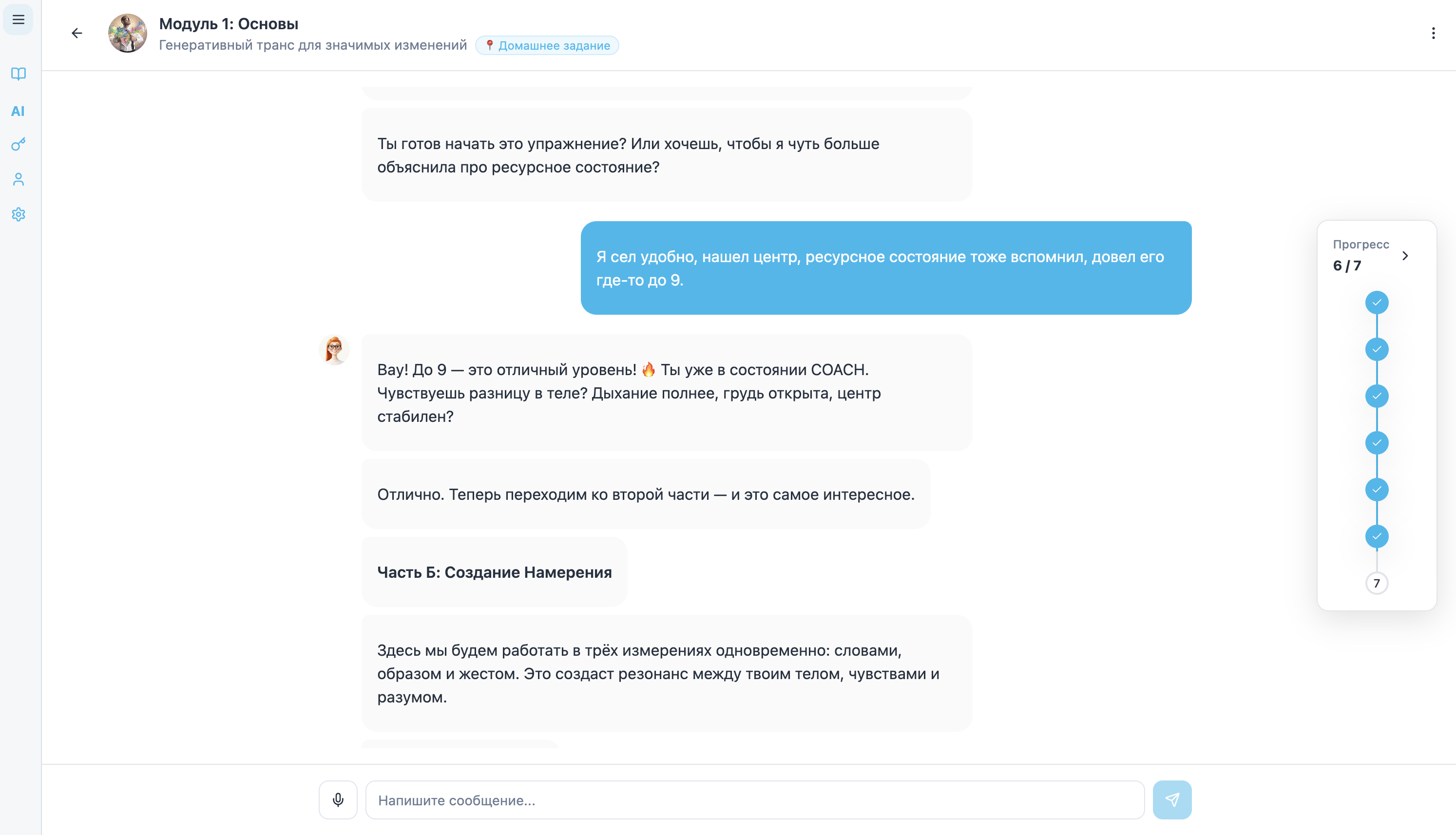Expand the Прогресс panel chevron
Image resolution: width=1456 pixels, height=835 pixels.
(x=1405, y=256)
